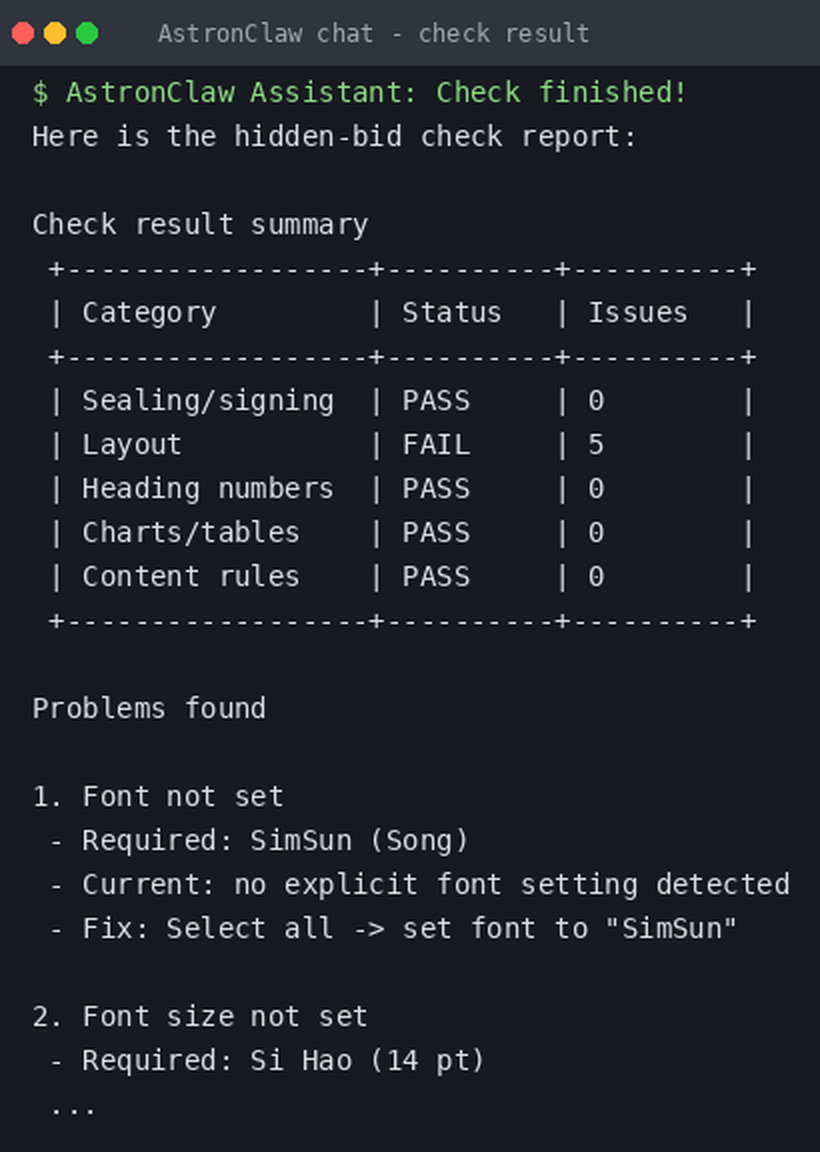Click the 'Check finished!' prompt line
Screen dimensions: 820x1152
click(359, 93)
